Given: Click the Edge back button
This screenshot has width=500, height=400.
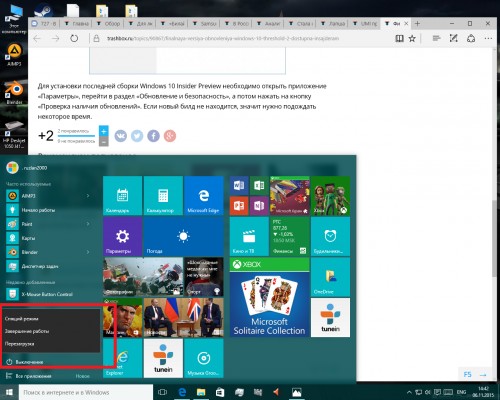Looking at the screenshot, I should pyautogui.click(x=37, y=39).
